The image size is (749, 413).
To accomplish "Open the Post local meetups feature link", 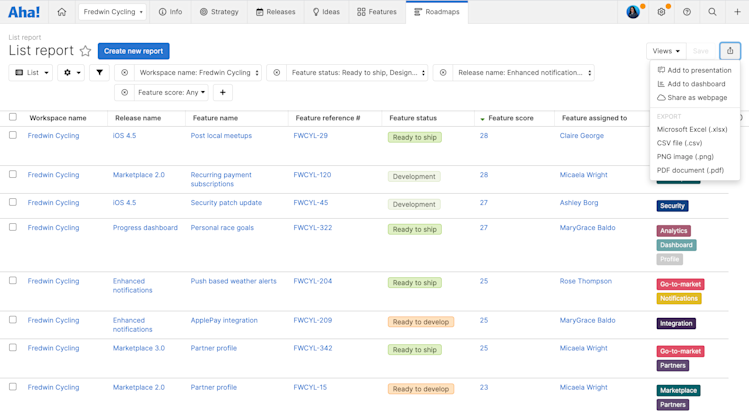I will [221, 136].
